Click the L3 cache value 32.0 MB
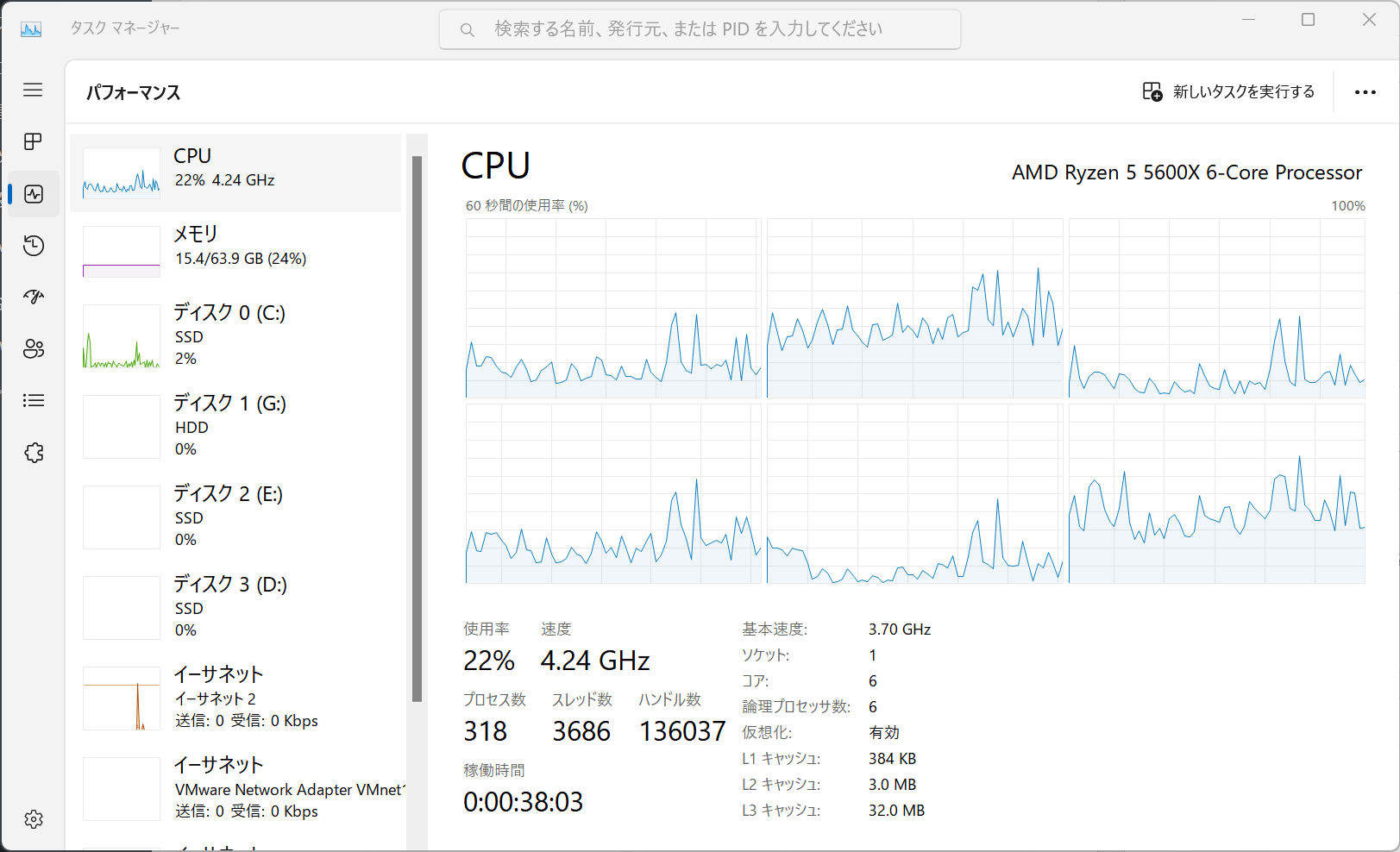The image size is (1400, 852). click(x=896, y=811)
